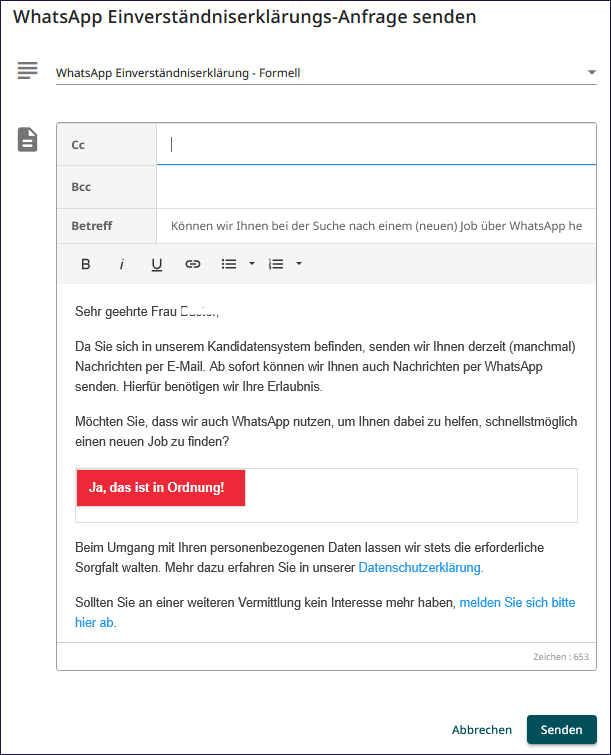Edit the Betreff subject field

tap(376, 226)
